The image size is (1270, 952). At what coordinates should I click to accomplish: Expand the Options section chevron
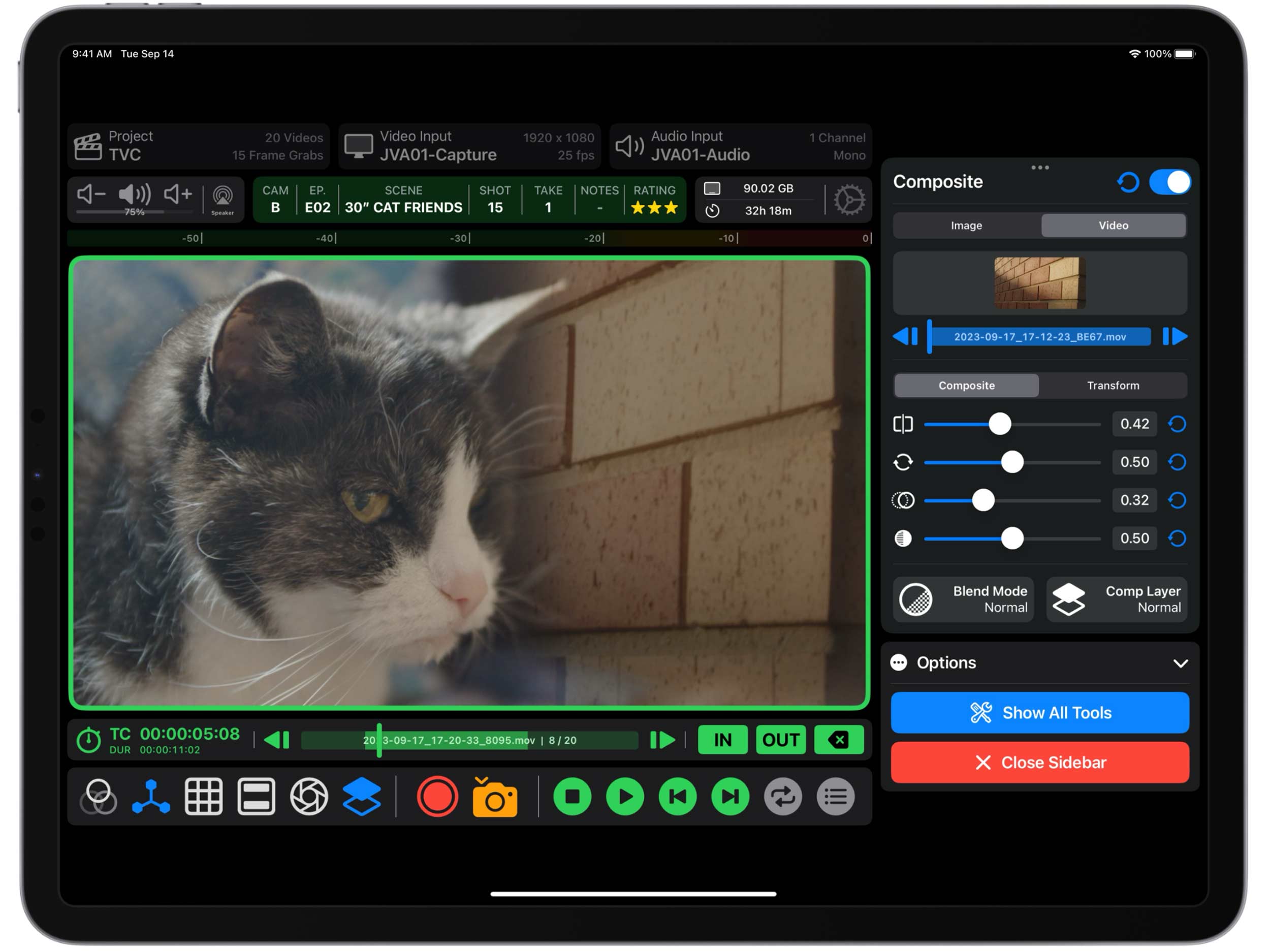click(x=1180, y=663)
